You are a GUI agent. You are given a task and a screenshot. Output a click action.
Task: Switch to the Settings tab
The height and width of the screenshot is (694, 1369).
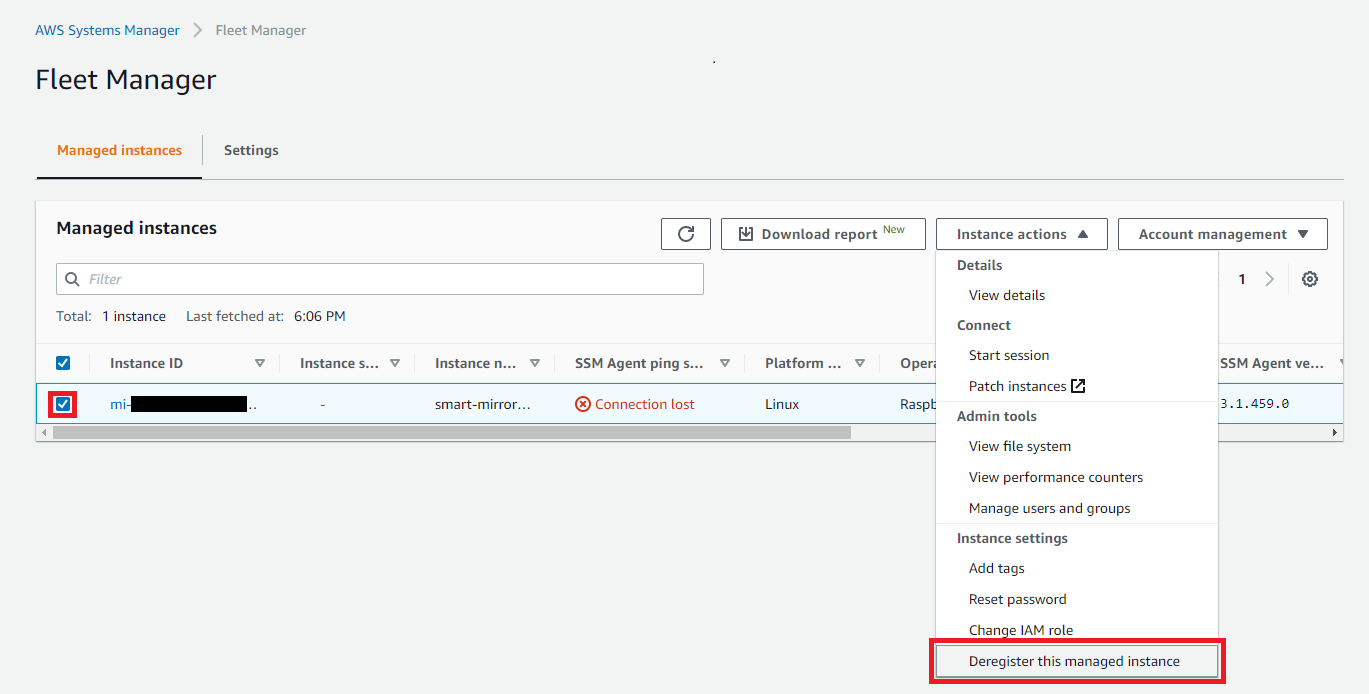(251, 150)
